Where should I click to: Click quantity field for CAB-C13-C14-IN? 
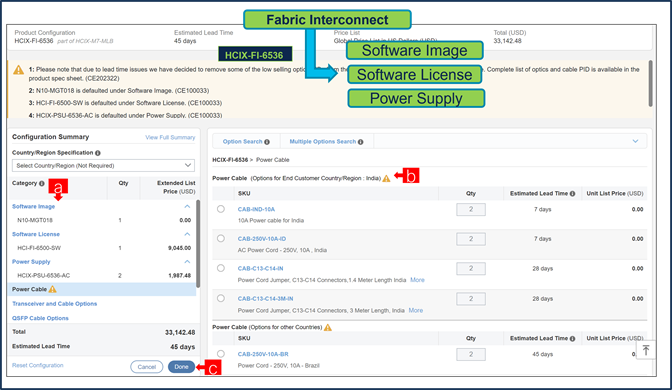471,269
